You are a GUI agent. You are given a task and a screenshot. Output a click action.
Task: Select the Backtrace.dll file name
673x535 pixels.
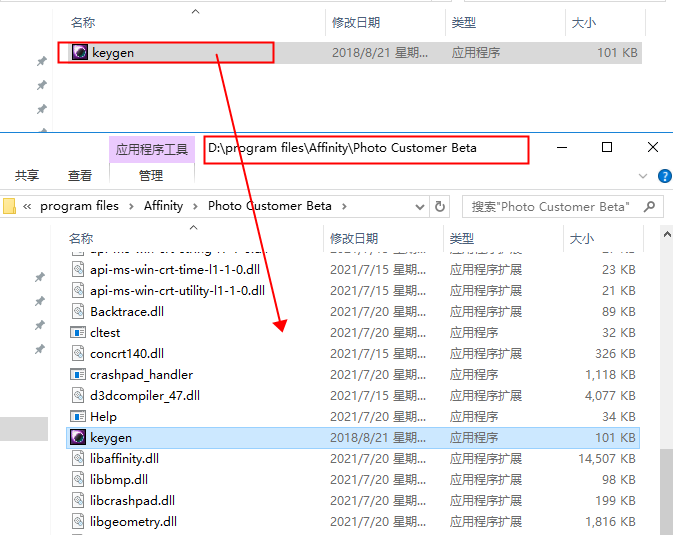(x=127, y=311)
